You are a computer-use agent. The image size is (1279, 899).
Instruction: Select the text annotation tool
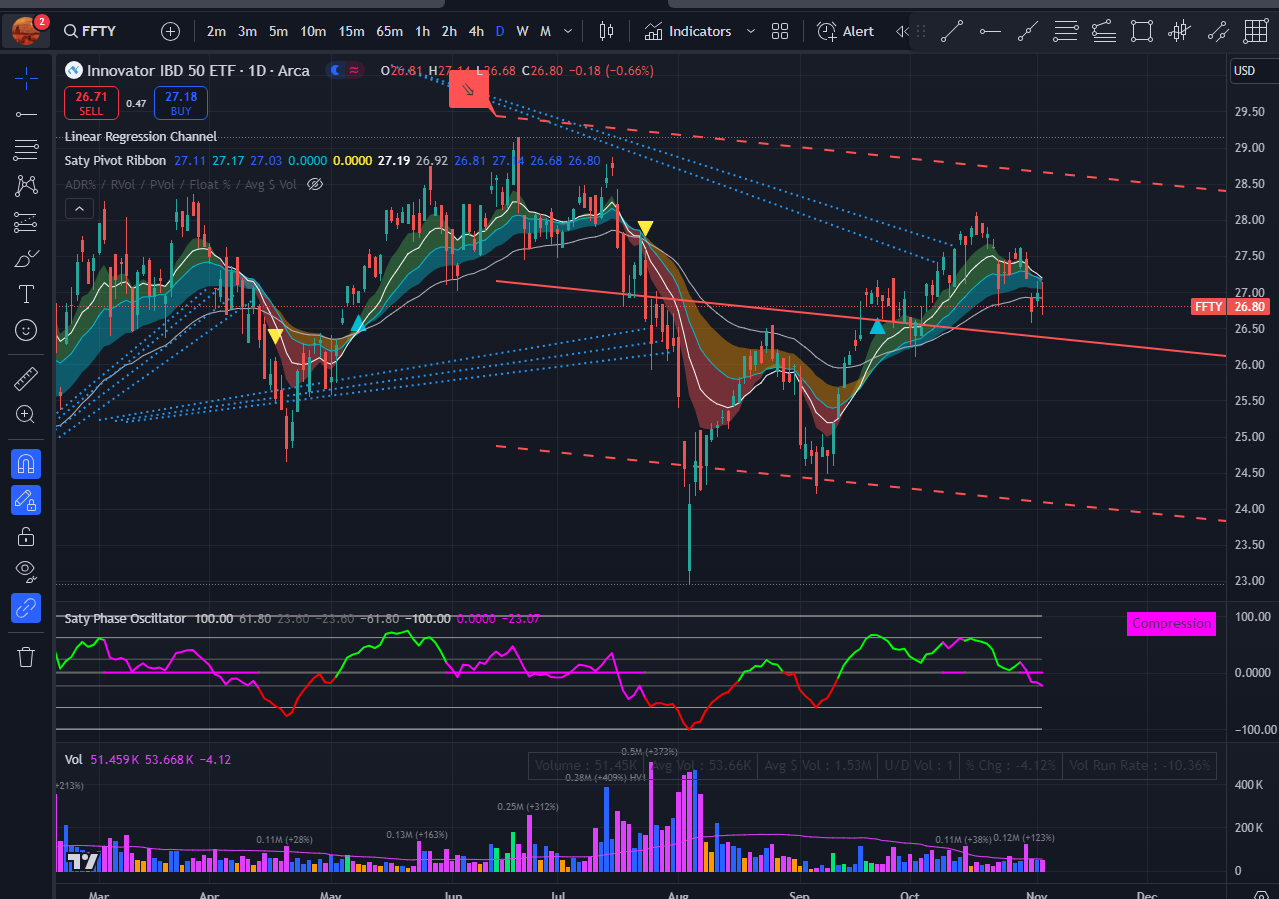[x=26, y=294]
